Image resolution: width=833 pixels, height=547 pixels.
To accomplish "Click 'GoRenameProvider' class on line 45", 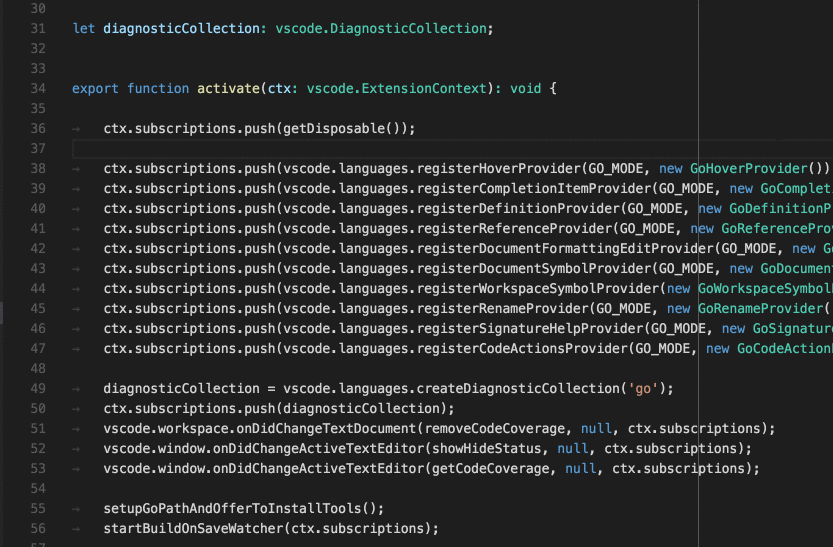I will coord(760,309).
